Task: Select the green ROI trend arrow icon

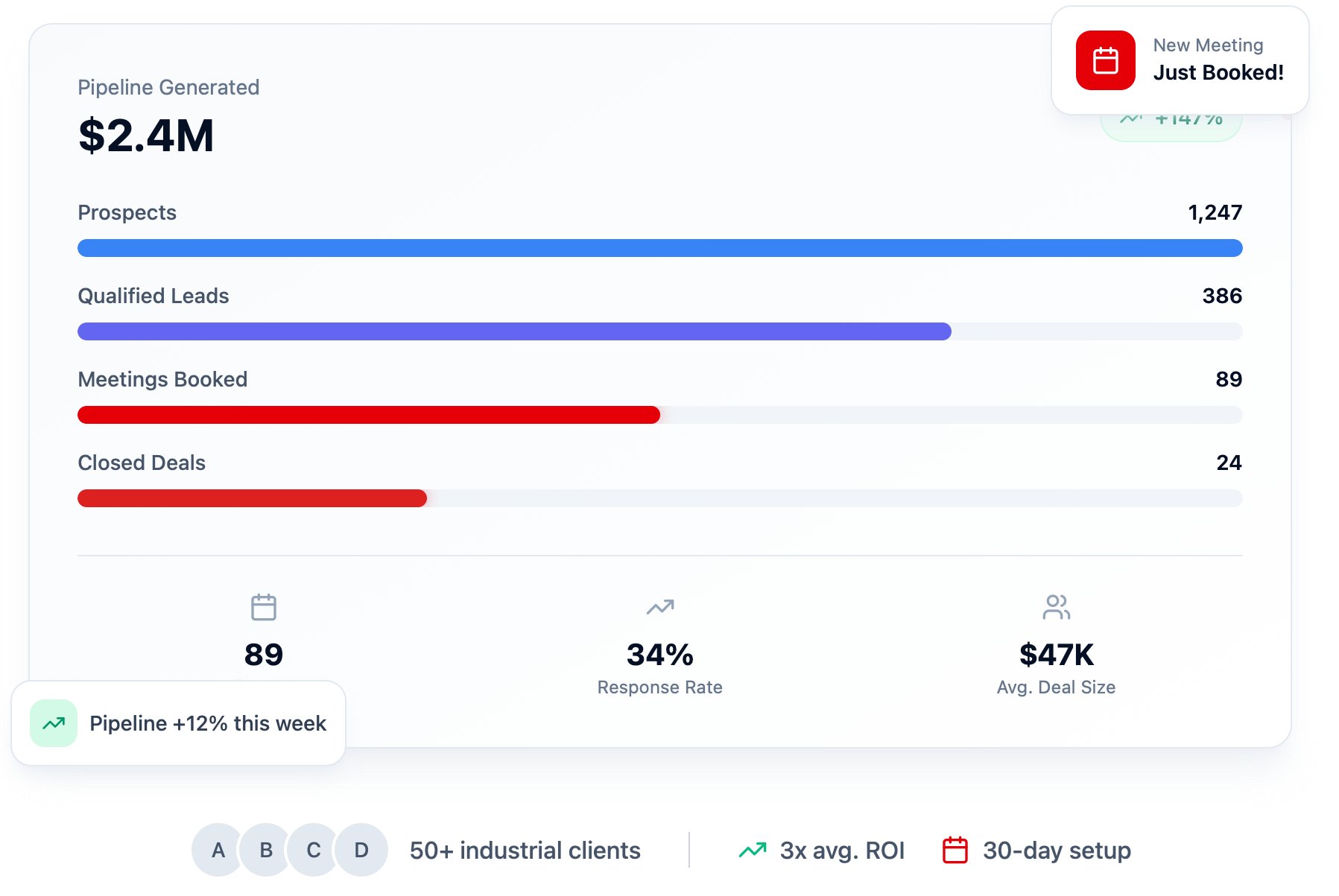Action: pos(753,849)
